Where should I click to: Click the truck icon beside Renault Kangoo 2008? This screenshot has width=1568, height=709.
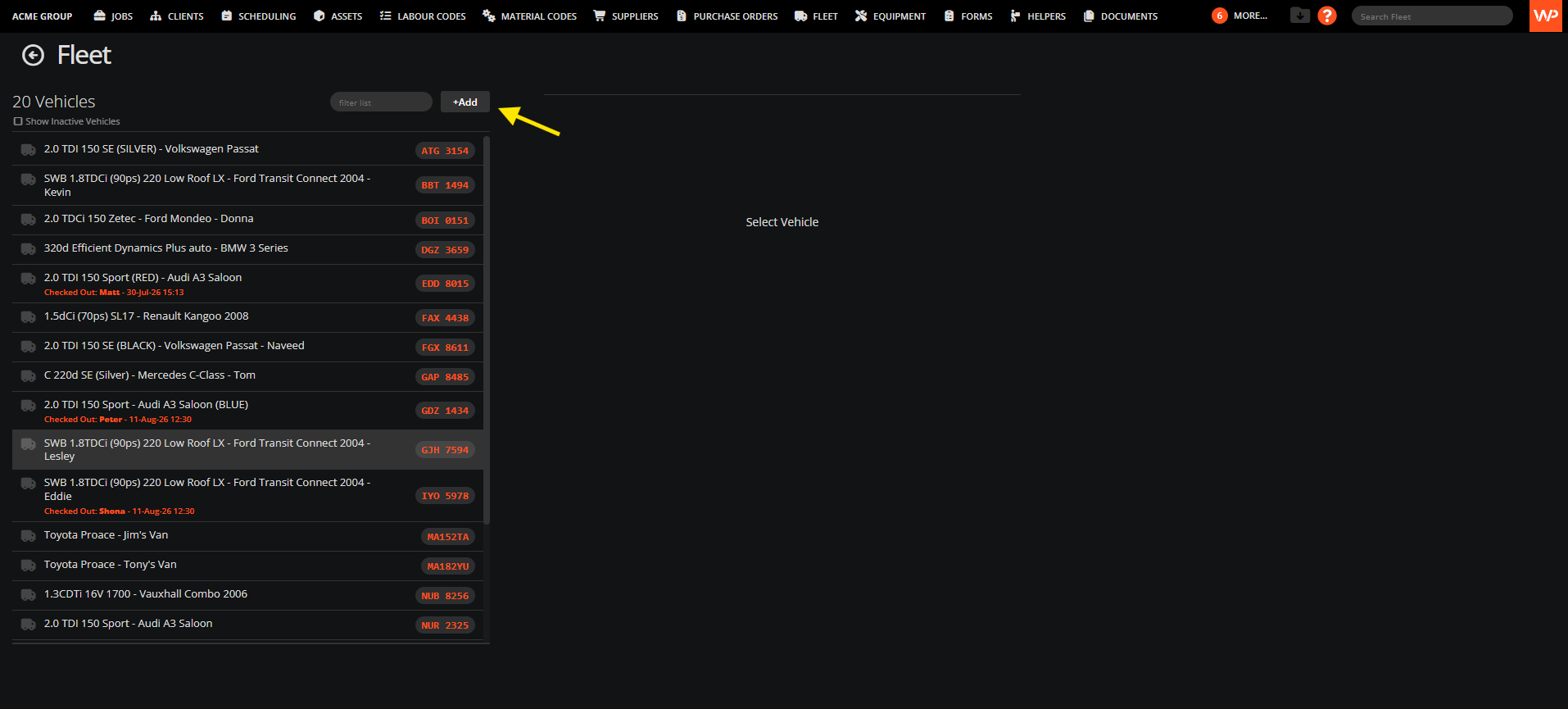[28, 317]
